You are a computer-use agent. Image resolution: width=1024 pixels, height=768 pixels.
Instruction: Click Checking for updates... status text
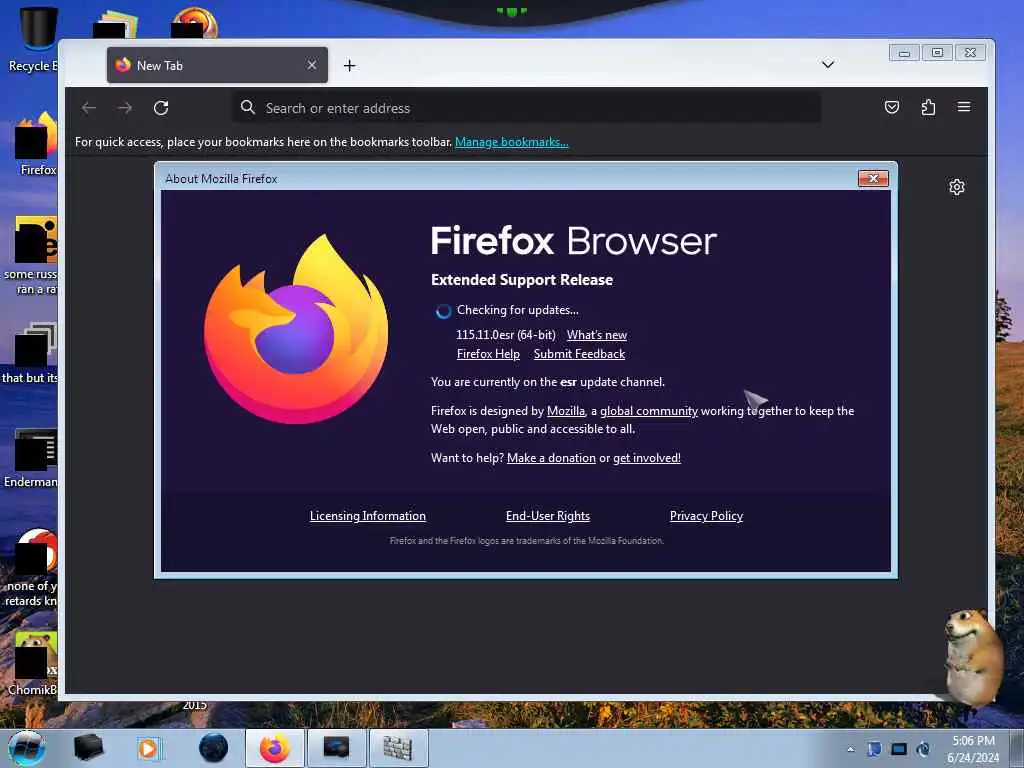click(517, 310)
